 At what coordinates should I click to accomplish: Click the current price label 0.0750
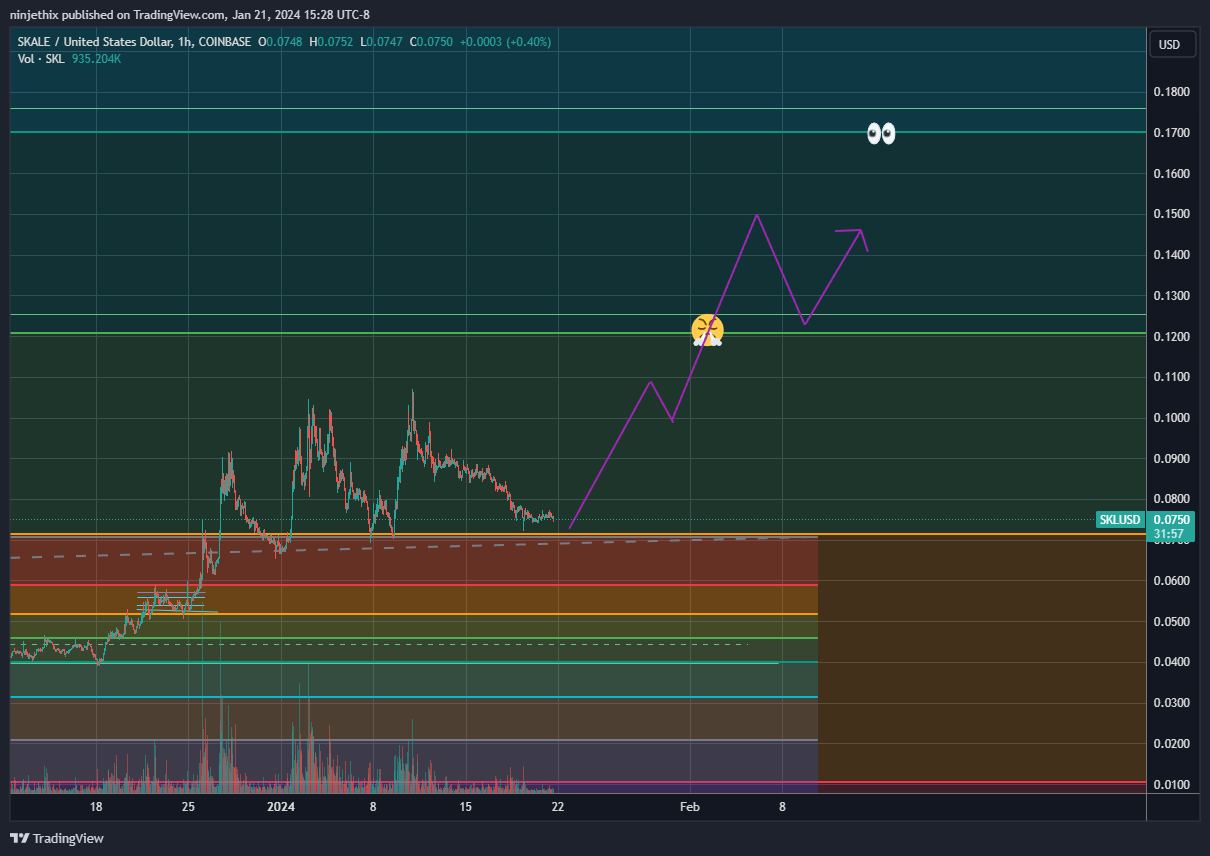[x=1171, y=520]
